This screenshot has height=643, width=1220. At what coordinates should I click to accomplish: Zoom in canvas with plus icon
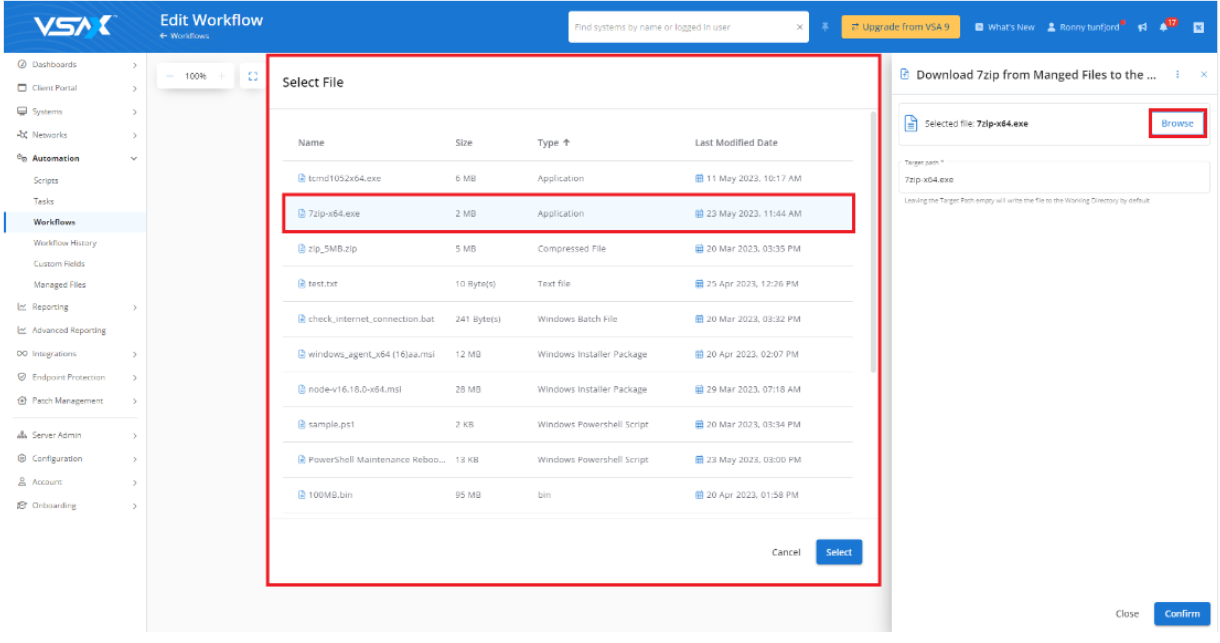(x=221, y=76)
